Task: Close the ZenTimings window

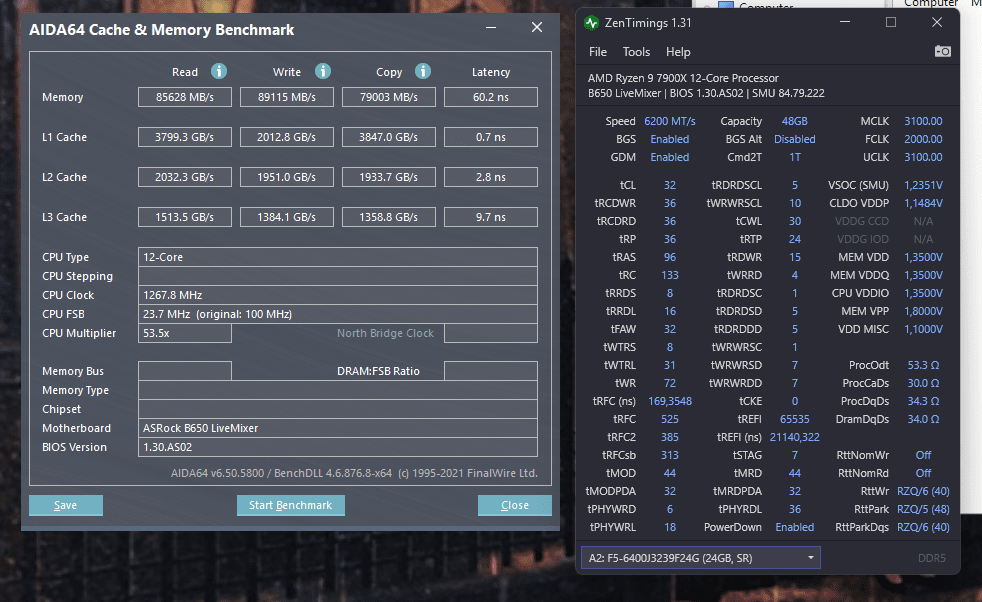Action: (x=937, y=23)
